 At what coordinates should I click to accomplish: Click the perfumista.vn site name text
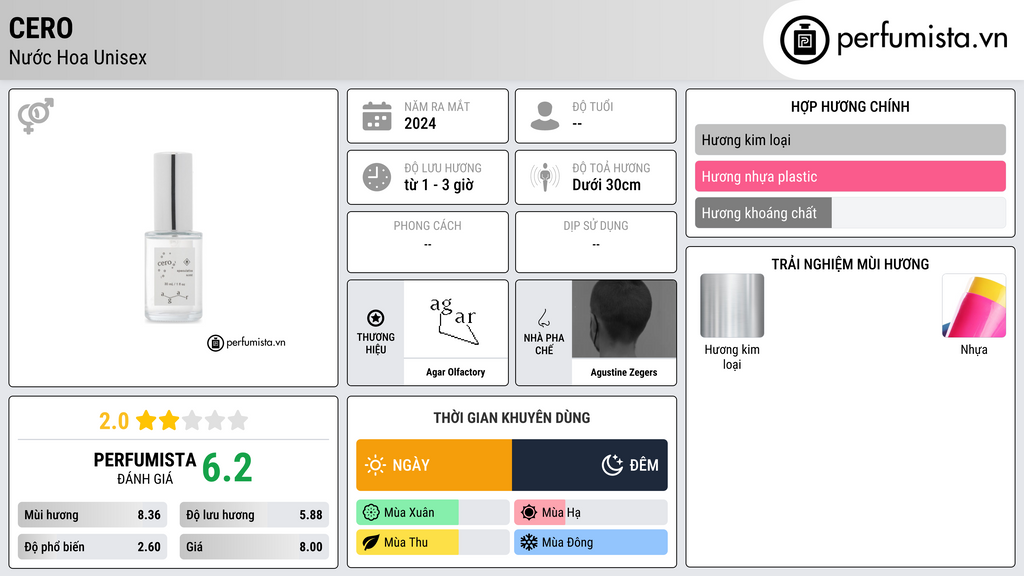(922, 38)
